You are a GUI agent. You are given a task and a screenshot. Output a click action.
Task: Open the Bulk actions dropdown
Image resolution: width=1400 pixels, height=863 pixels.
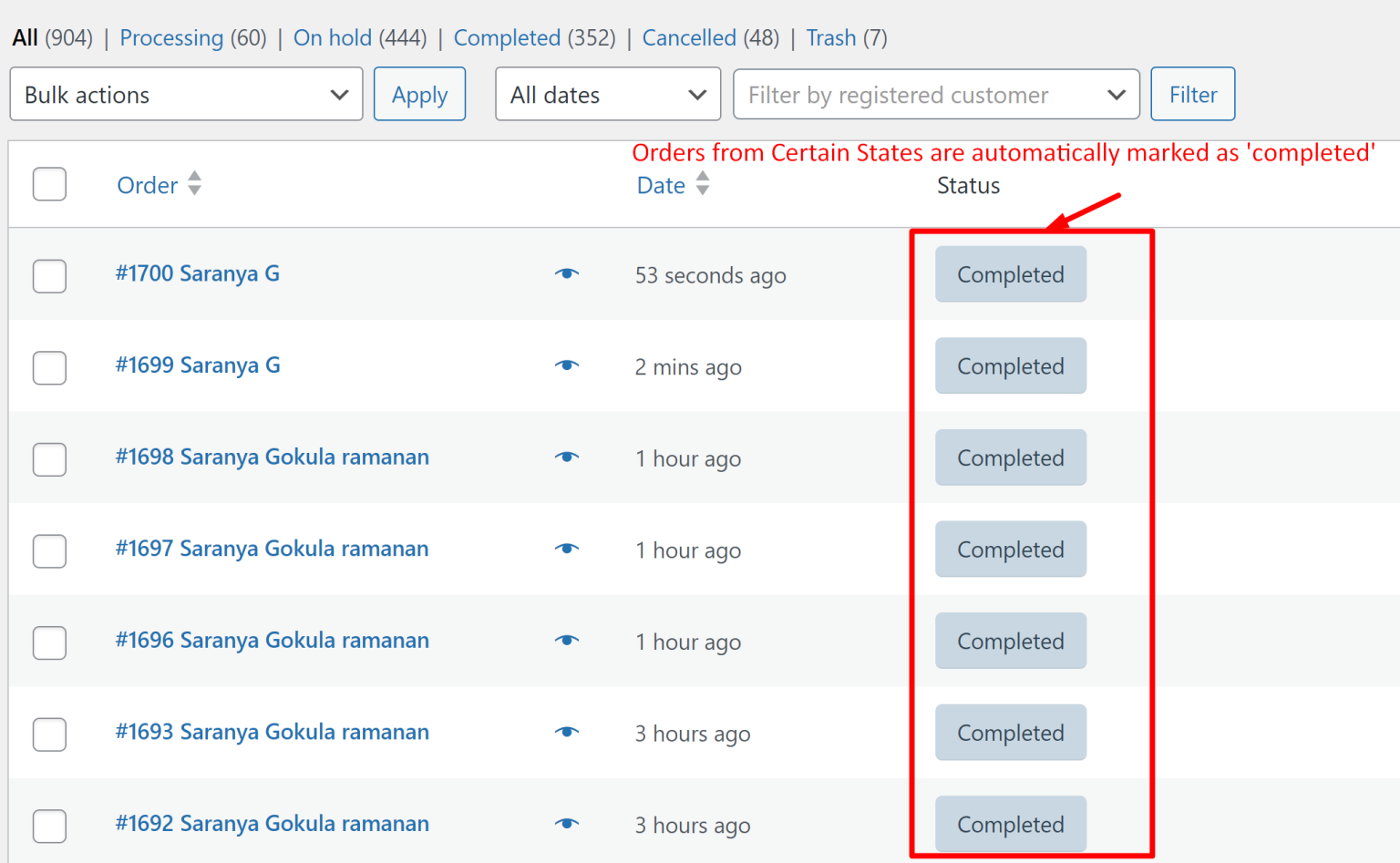pos(186,94)
